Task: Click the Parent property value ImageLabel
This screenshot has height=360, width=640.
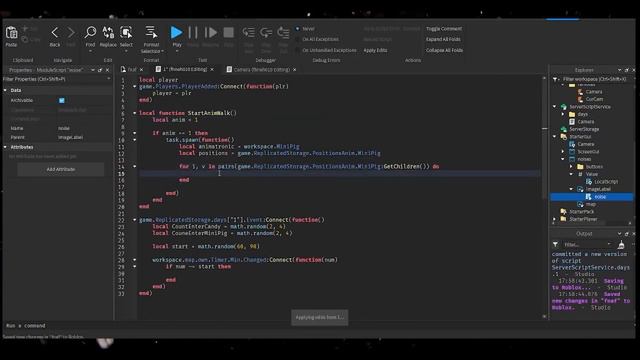Action: click(70, 138)
